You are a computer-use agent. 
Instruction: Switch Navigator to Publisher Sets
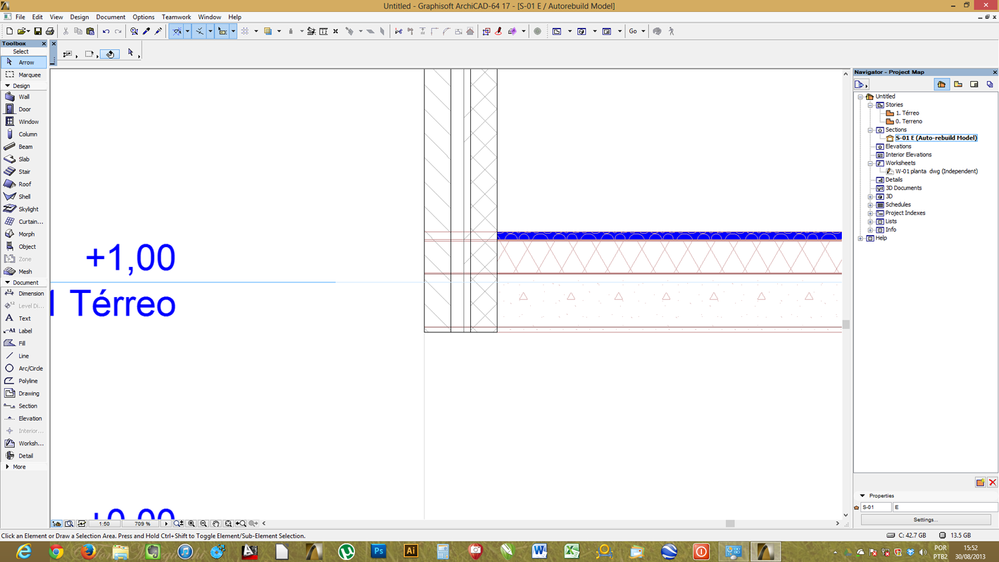coord(989,85)
